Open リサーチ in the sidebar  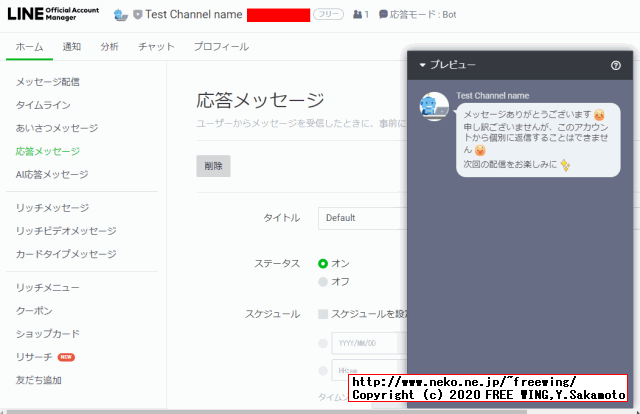(x=34, y=357)
